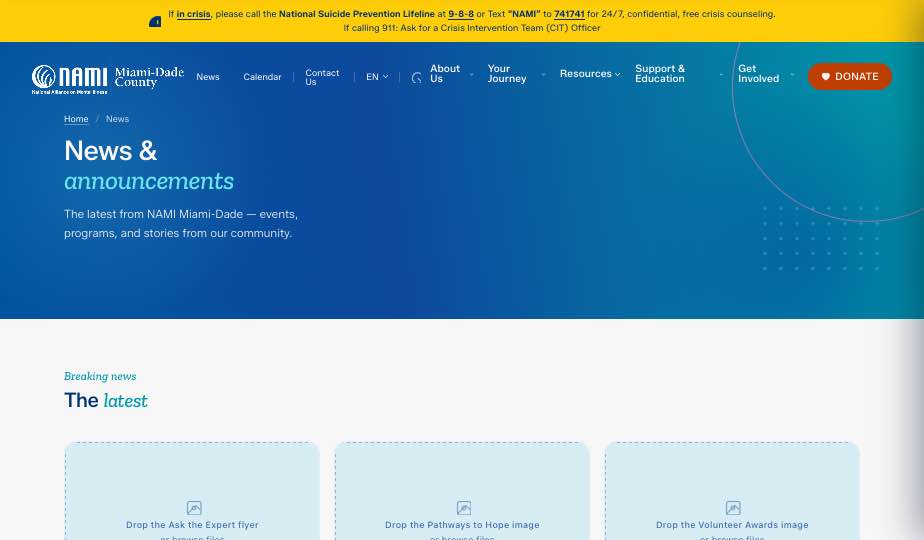Expand the Your Journey menu
This screenshot has width=924, height=540.
tap(516, 74)
